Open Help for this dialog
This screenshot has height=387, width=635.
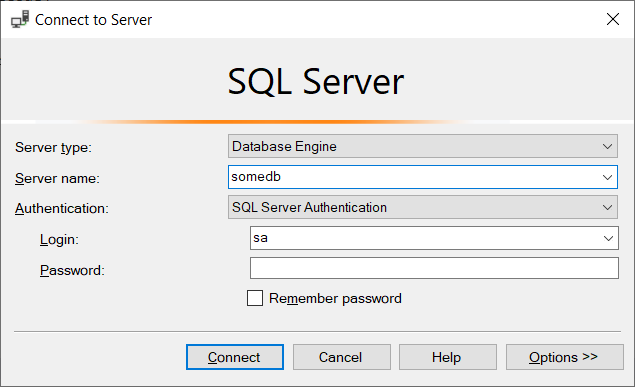tap(447, 357)
